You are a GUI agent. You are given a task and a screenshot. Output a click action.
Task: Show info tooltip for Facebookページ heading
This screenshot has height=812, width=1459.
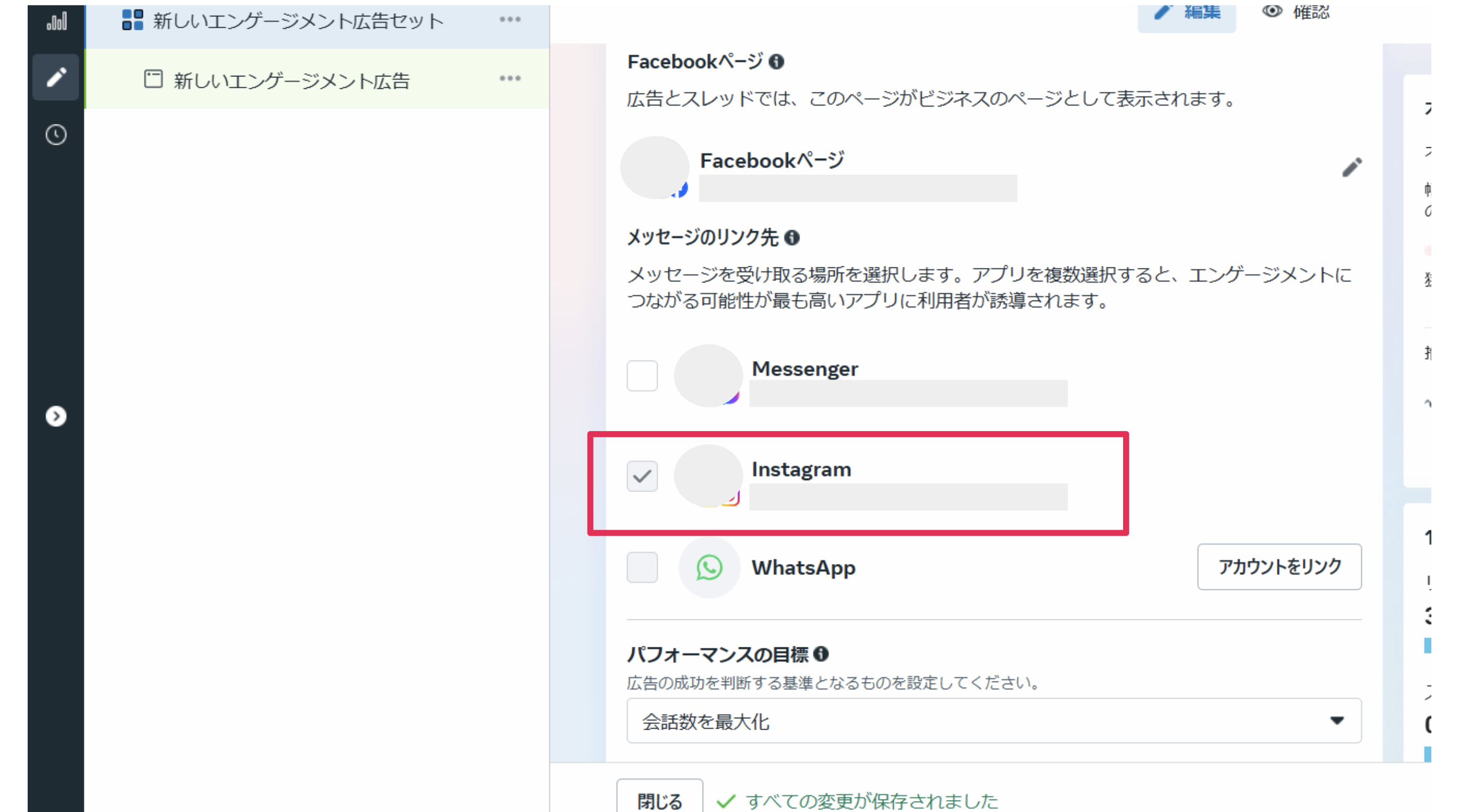(x=777, y=62)
